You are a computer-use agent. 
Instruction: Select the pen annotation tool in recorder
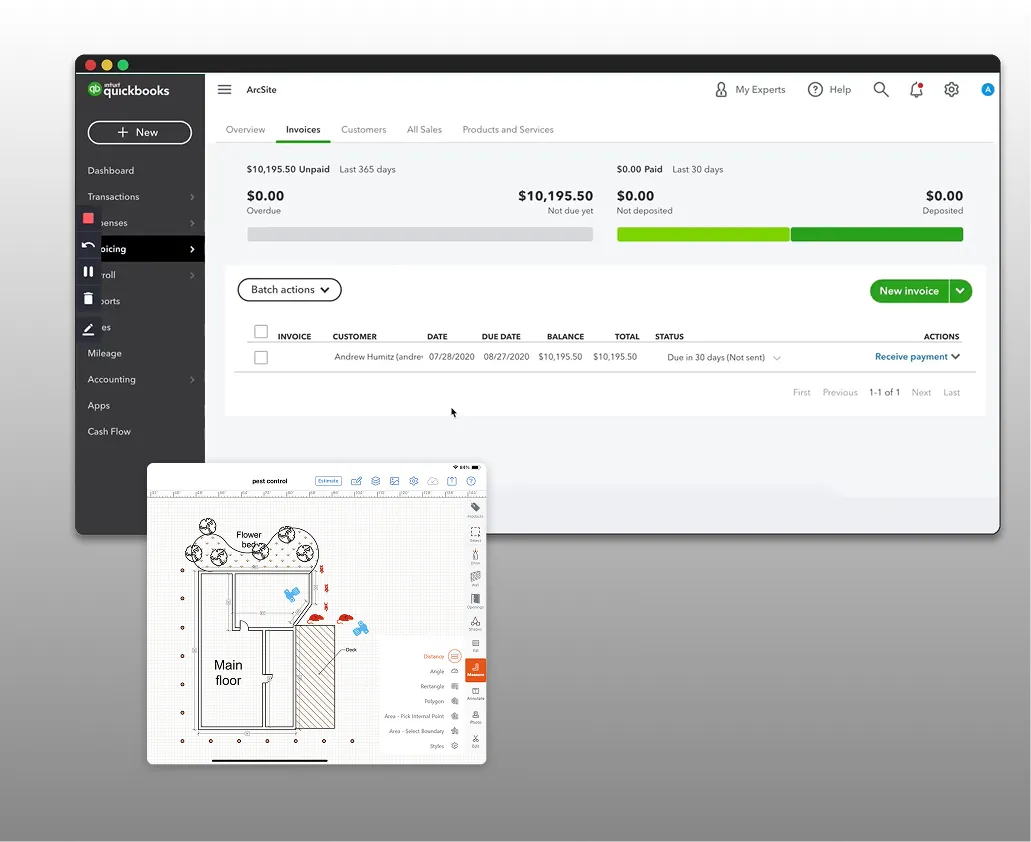[88, 329]
